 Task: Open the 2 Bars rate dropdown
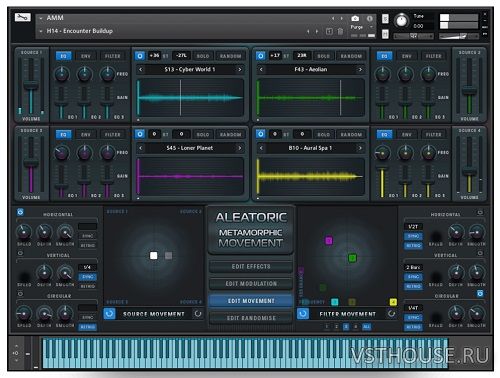[x=413, y=267]
